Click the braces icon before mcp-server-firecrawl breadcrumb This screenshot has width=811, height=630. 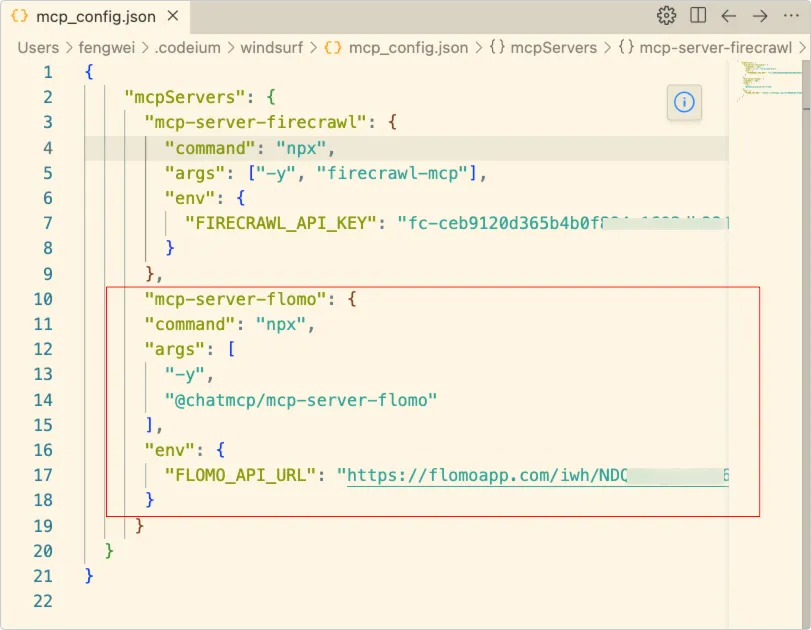626,47
